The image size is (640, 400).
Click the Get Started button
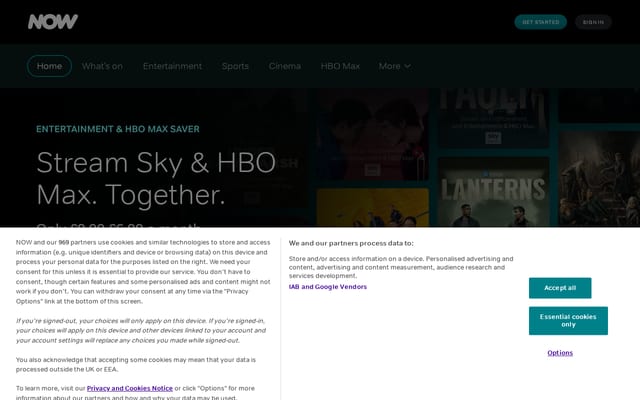pos(540,22)
